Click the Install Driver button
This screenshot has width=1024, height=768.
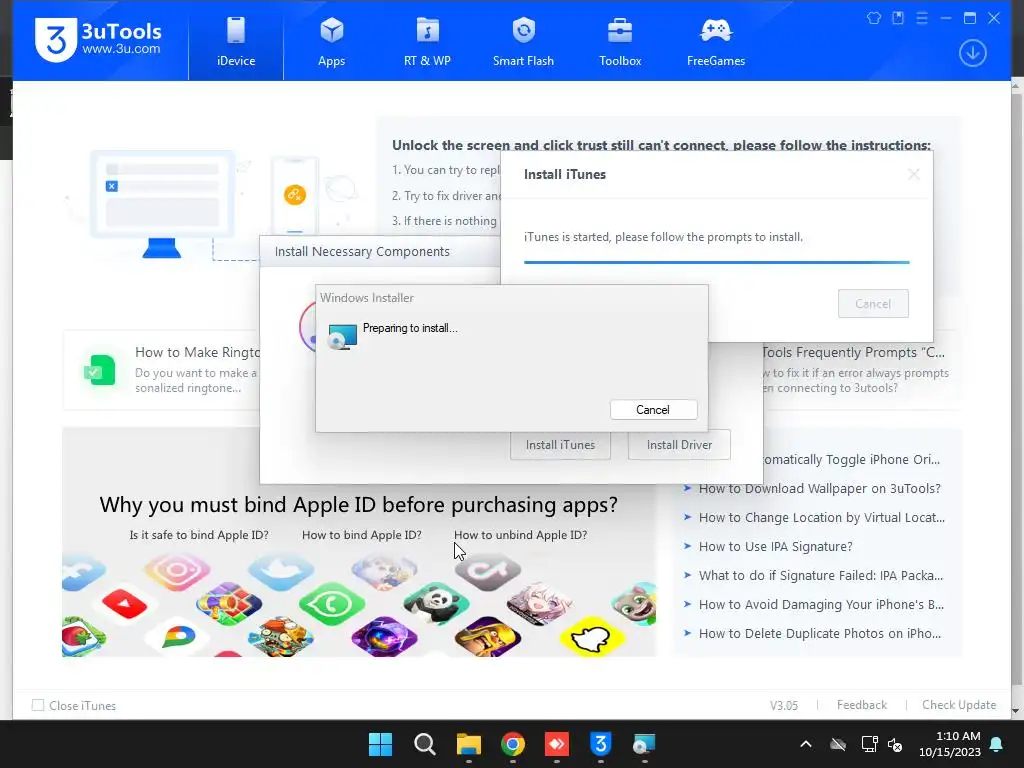pos(679,445)
